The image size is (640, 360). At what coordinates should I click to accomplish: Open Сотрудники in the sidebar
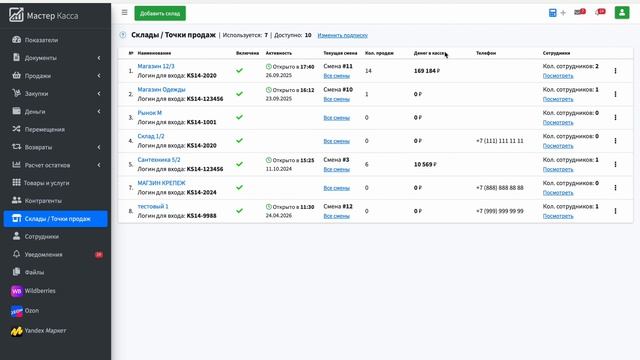(x=56, y=237)
